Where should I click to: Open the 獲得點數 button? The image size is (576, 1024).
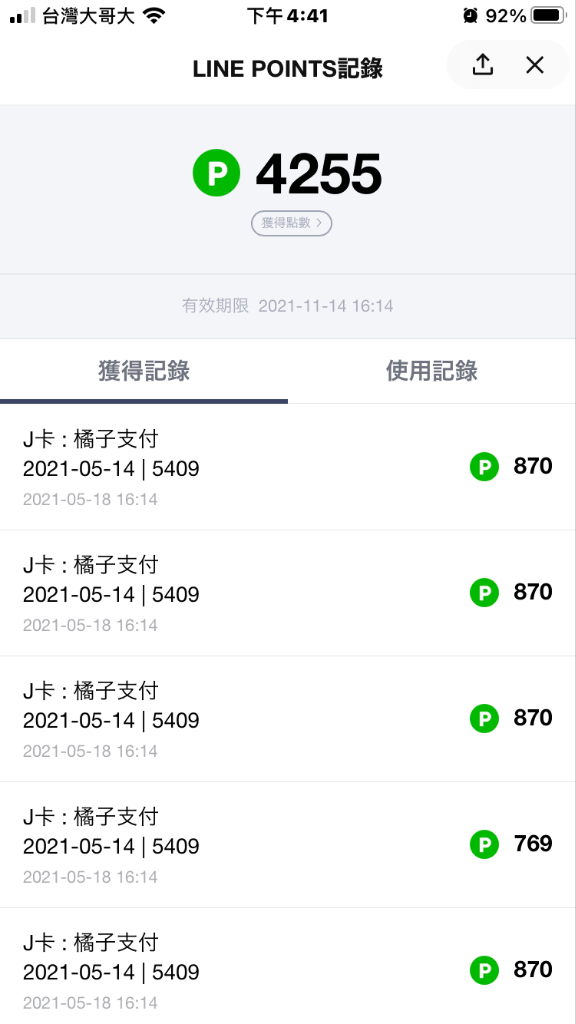[x=291, y=223]
